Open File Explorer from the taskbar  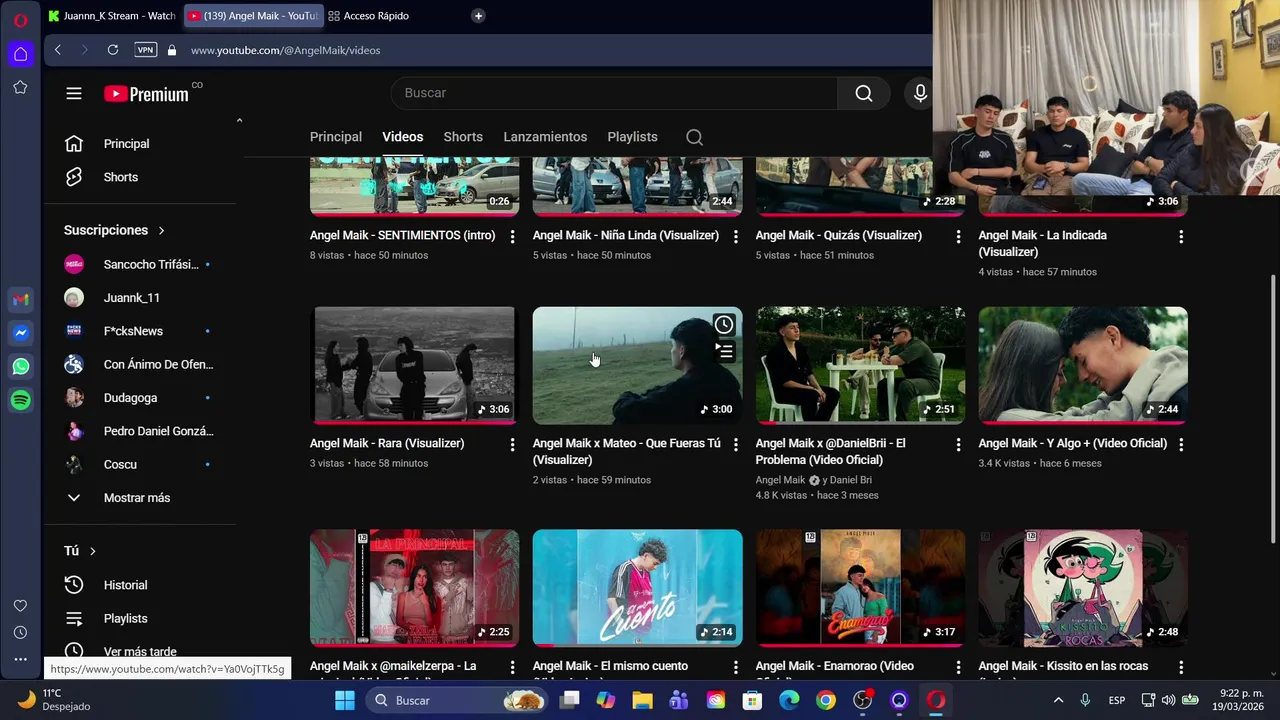[642, 700]
